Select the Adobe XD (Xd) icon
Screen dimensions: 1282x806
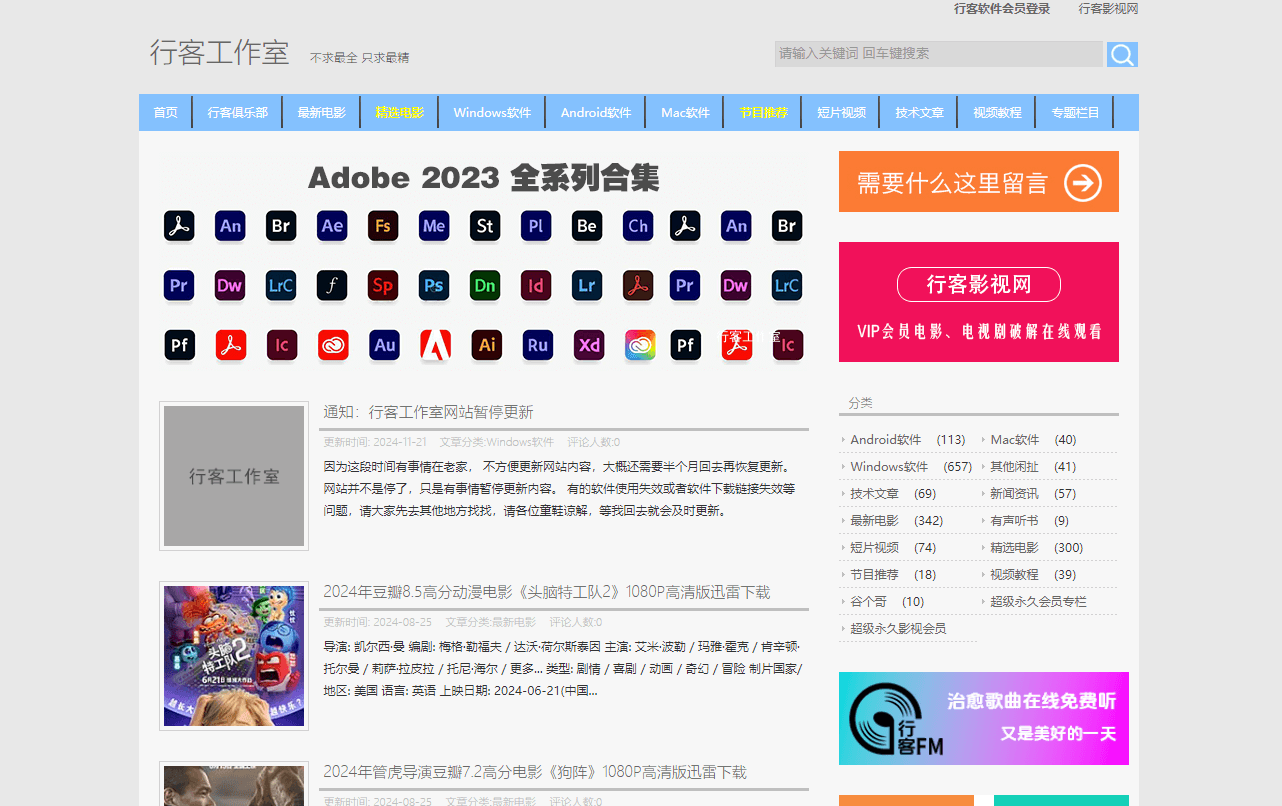589,345
